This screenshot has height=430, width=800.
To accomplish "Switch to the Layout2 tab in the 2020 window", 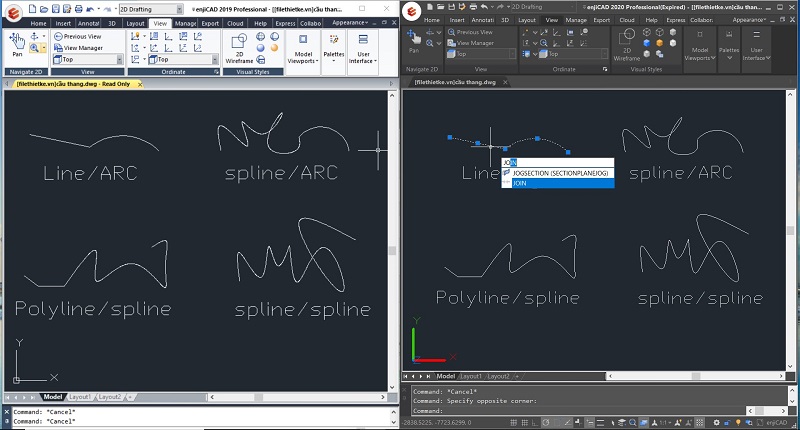I will [498, 376].
